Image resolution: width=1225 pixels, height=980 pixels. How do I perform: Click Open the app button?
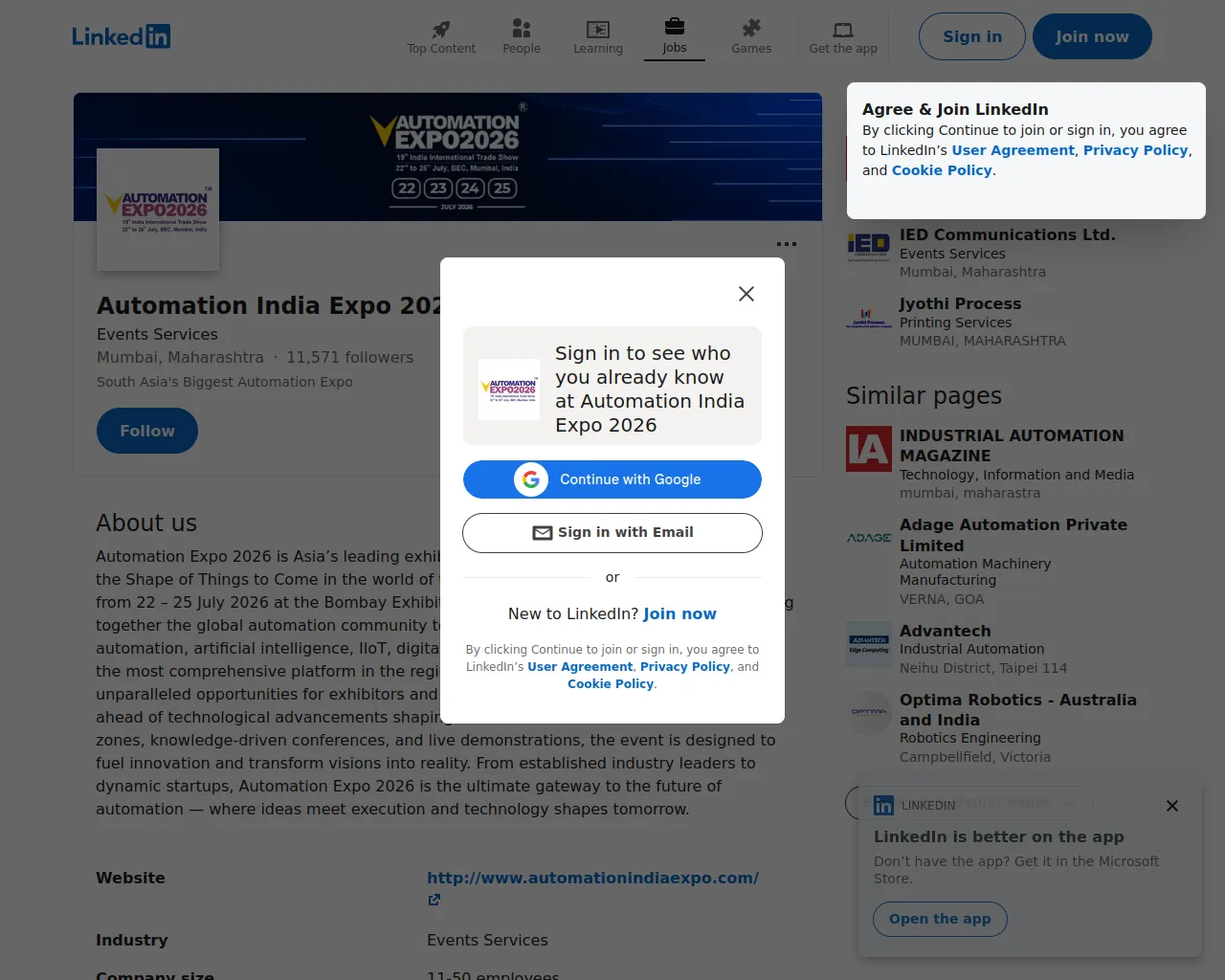pos(940,920)
